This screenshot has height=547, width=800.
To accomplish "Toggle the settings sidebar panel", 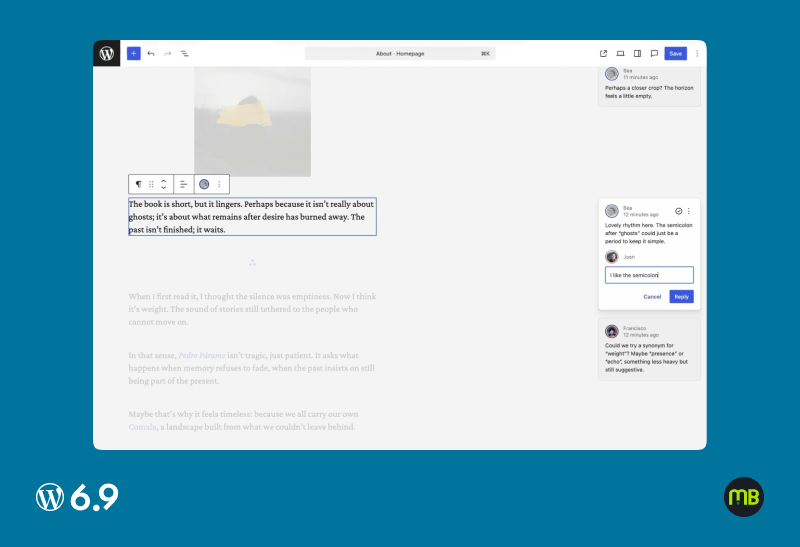I will click(637, 54).
